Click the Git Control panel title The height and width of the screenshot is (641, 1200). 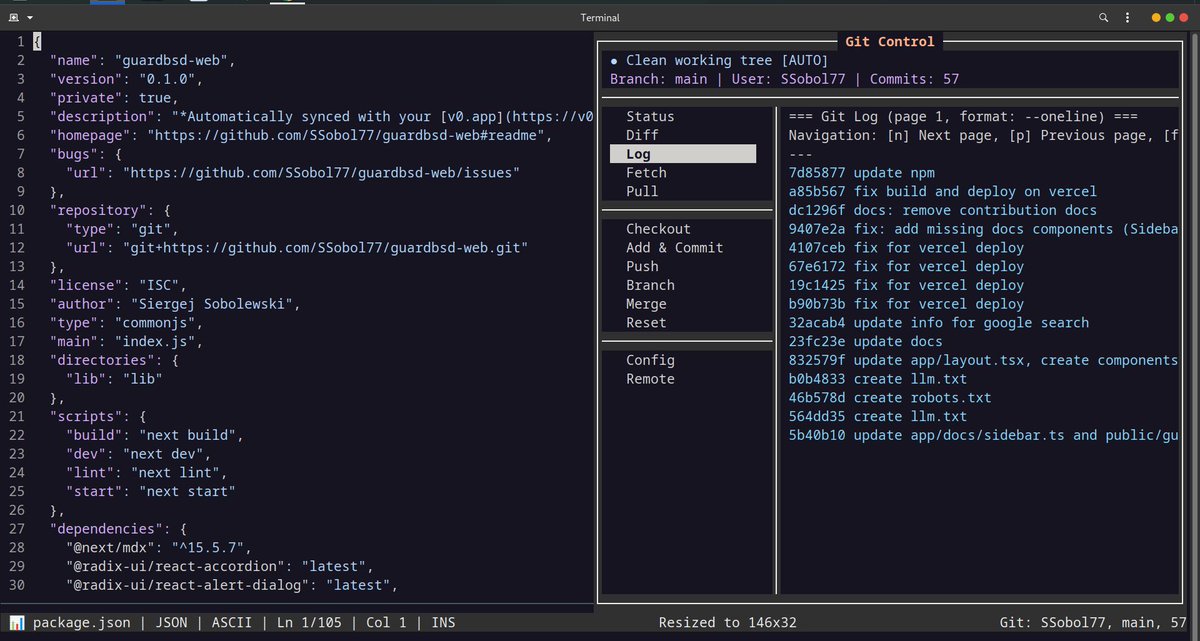pyautogui.click(x=889, y=42)
